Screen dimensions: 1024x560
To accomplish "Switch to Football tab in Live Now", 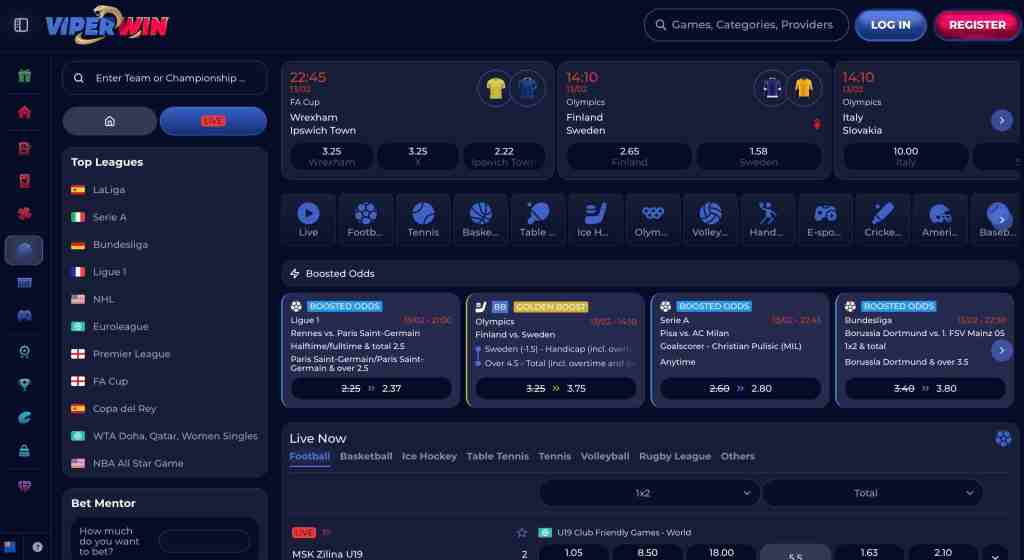I will click(310, 456).
